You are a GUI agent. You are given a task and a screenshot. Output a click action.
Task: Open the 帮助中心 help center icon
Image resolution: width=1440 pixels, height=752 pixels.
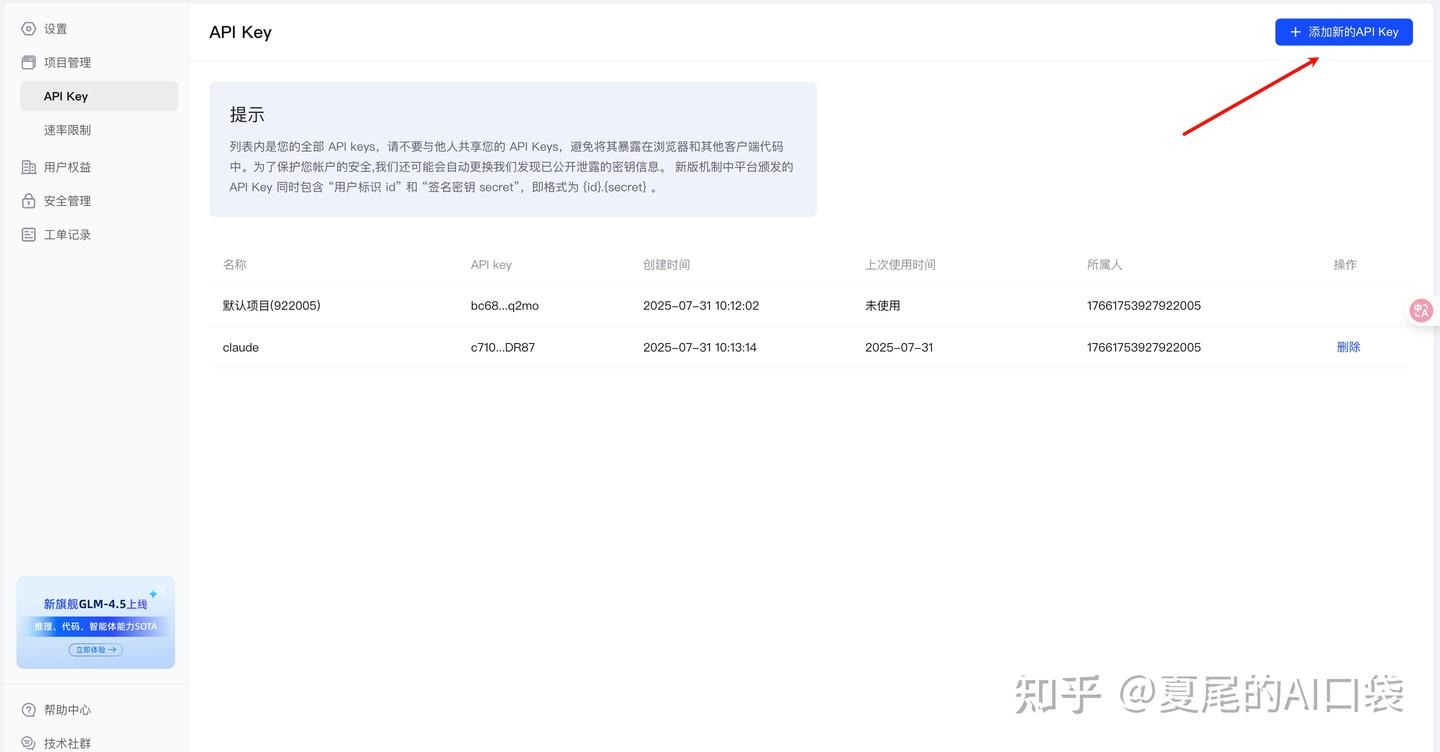28,710
